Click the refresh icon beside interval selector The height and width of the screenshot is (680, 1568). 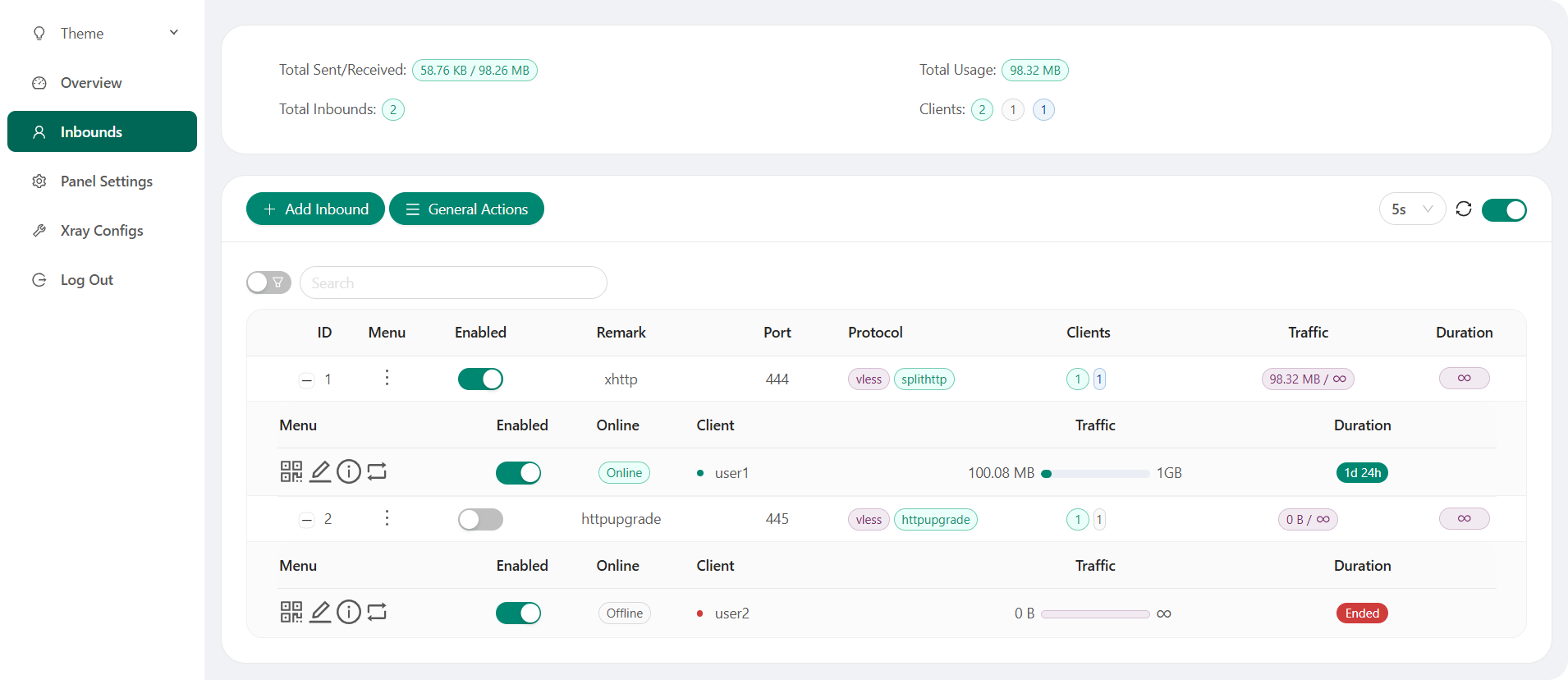pyautogui.click(x=1463, y=209)
